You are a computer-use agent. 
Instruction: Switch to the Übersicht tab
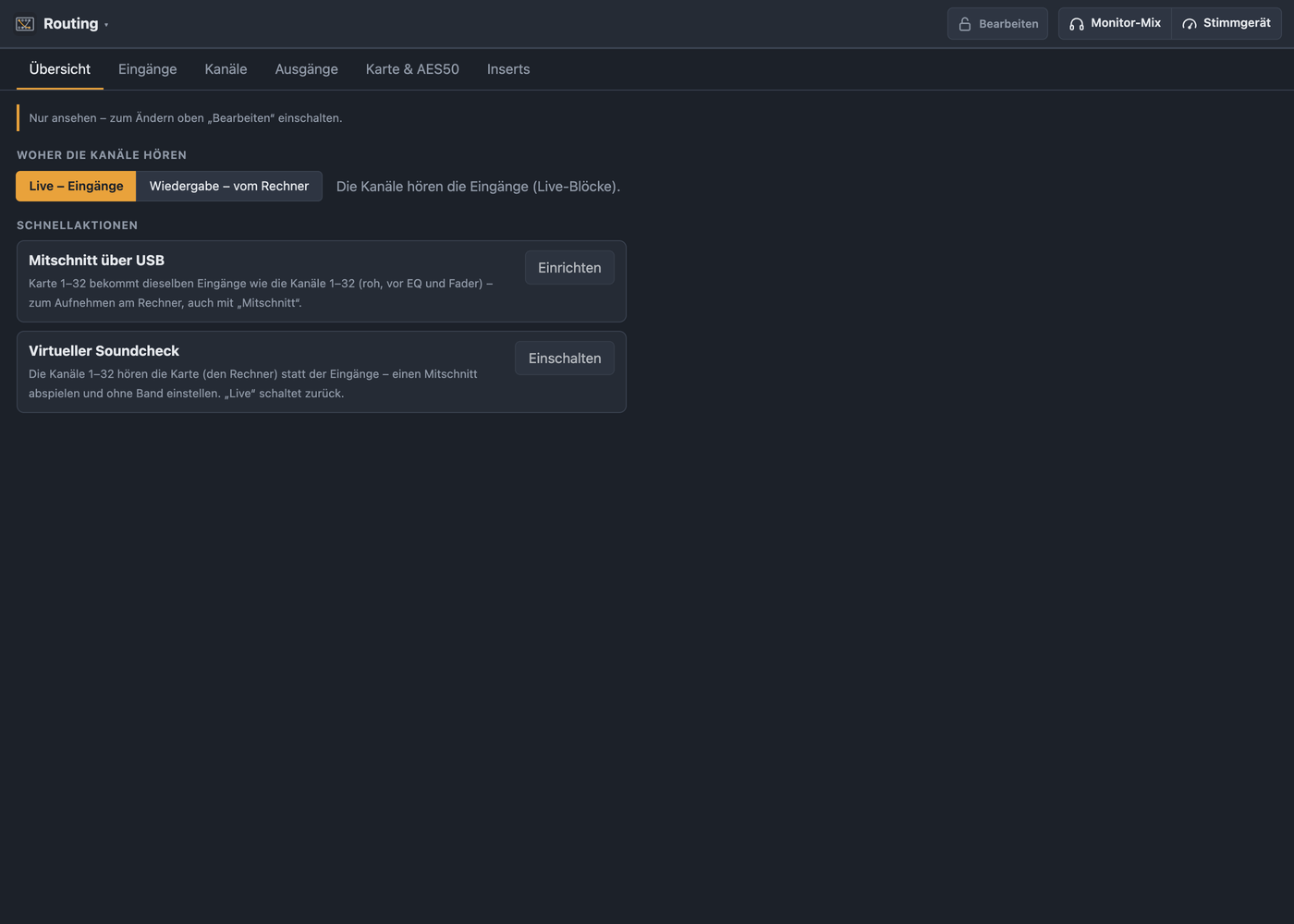tap(60, 69)
